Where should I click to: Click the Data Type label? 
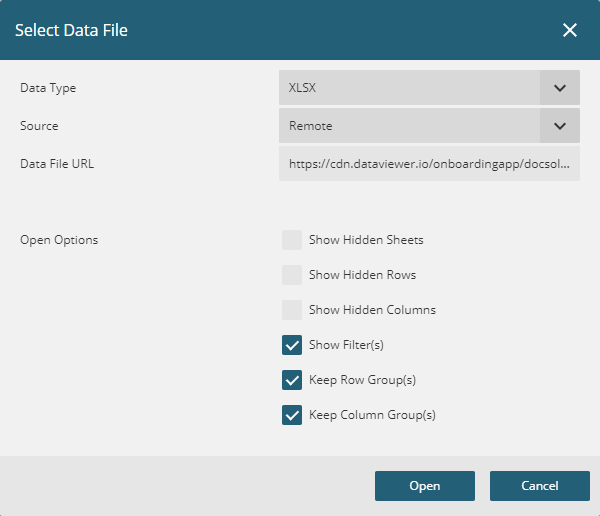[48, 88]
